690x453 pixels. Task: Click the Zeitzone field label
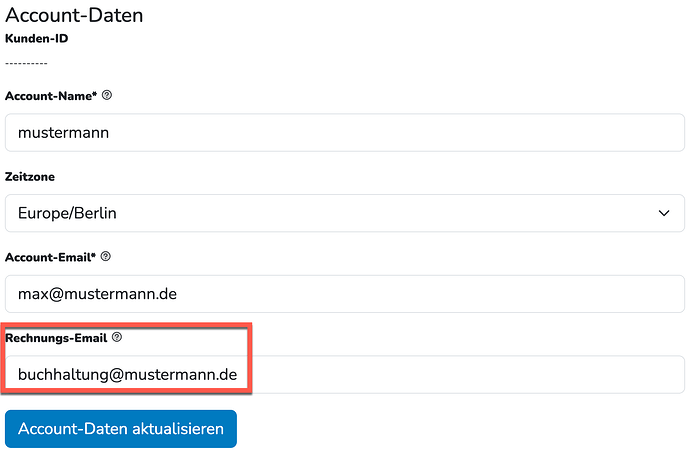pos(30,177)
